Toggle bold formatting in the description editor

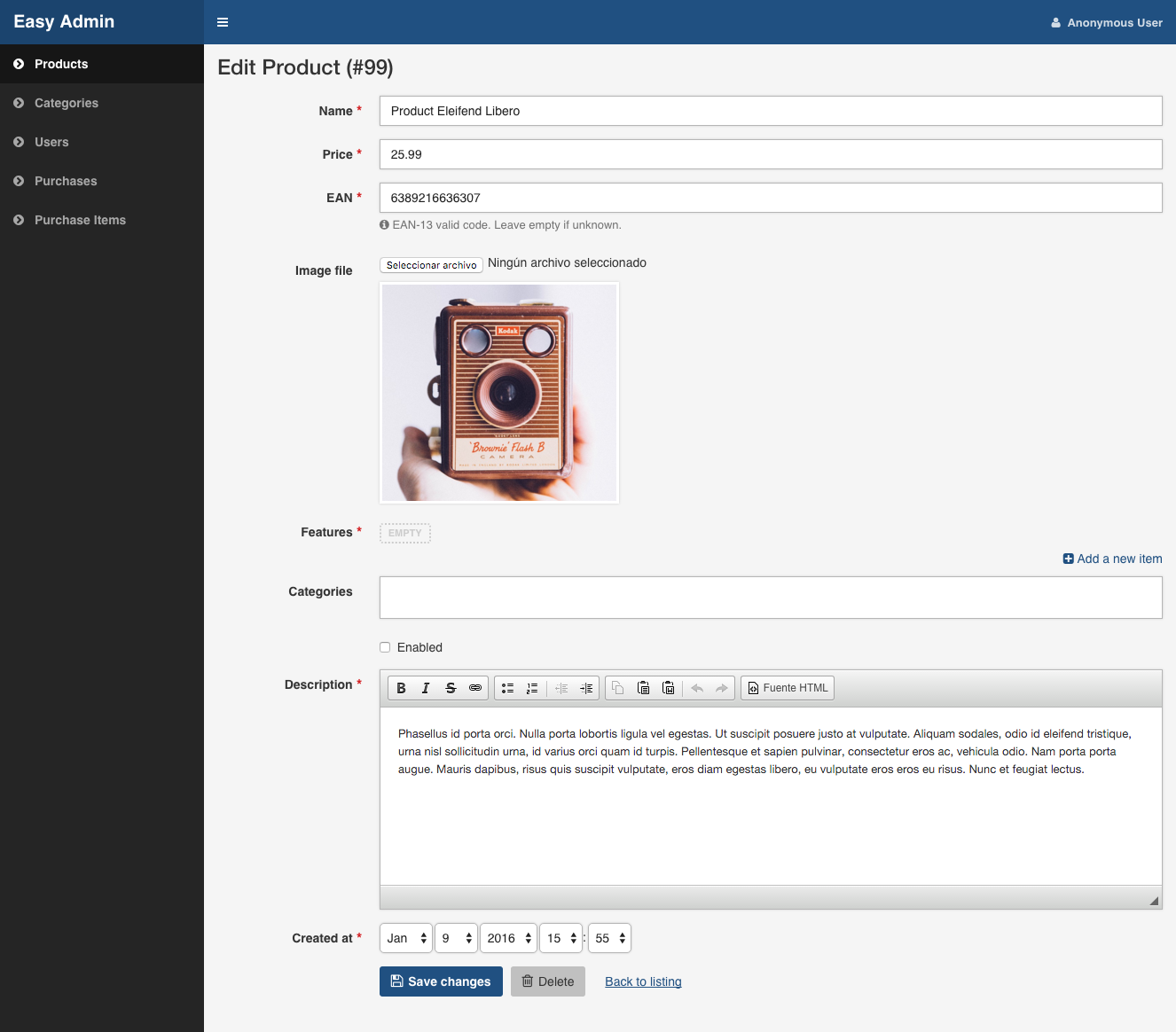(401, 688)
